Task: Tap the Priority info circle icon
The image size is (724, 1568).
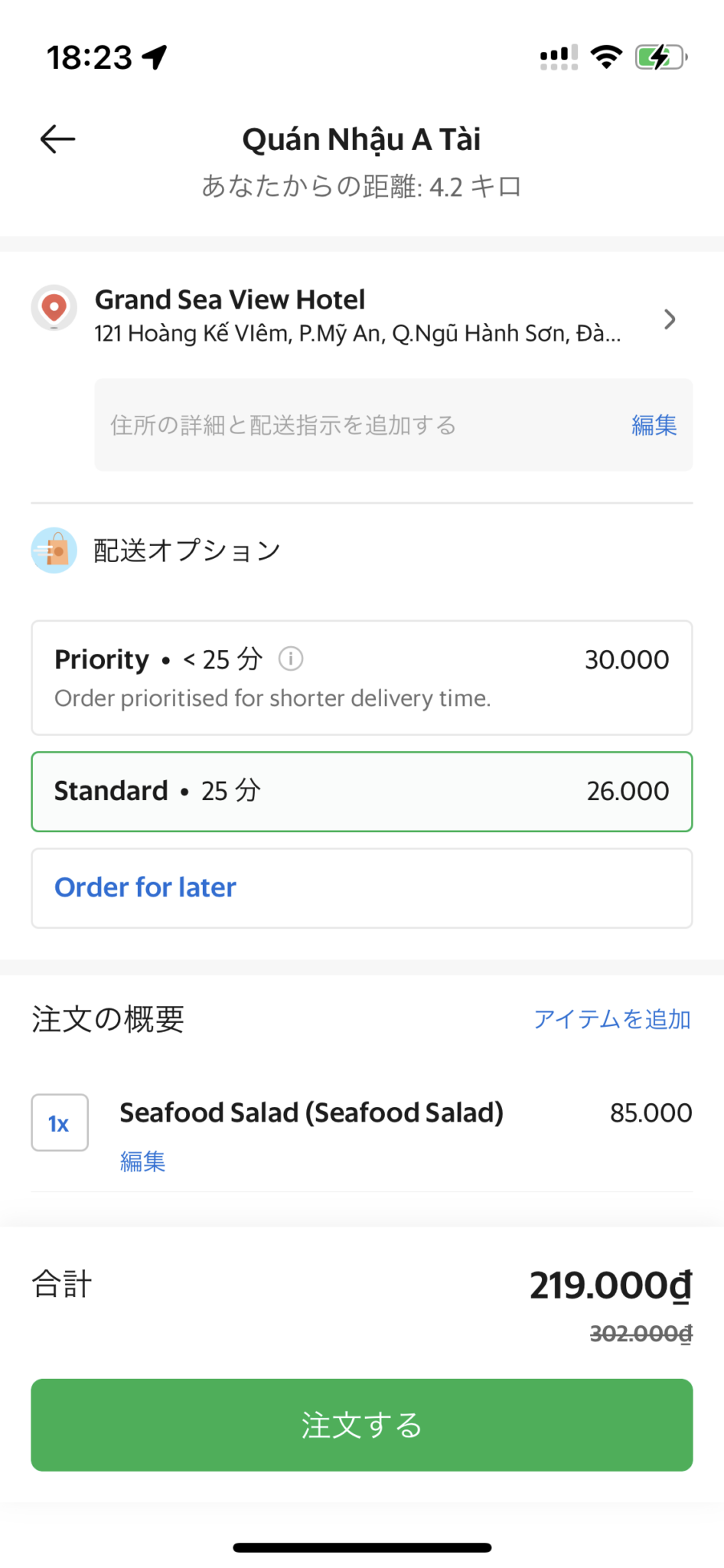Action: point(291,658)
